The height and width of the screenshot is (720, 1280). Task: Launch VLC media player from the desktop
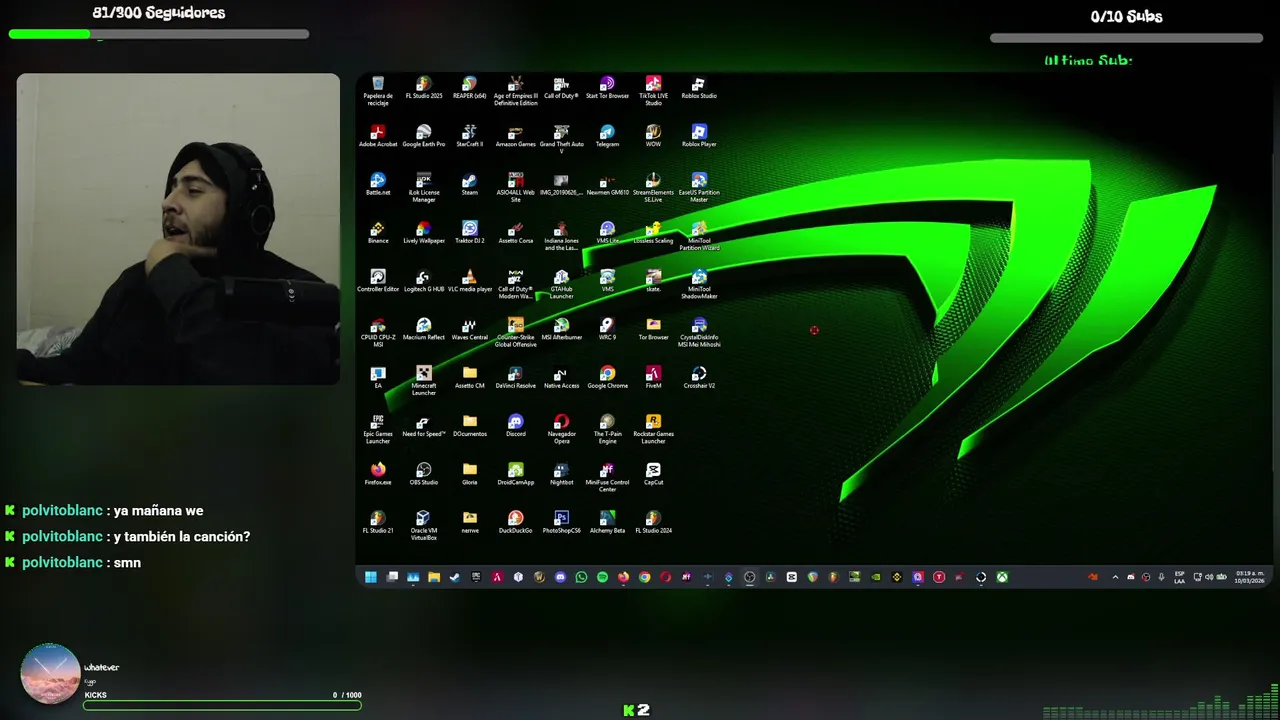[x=470, y=280]
